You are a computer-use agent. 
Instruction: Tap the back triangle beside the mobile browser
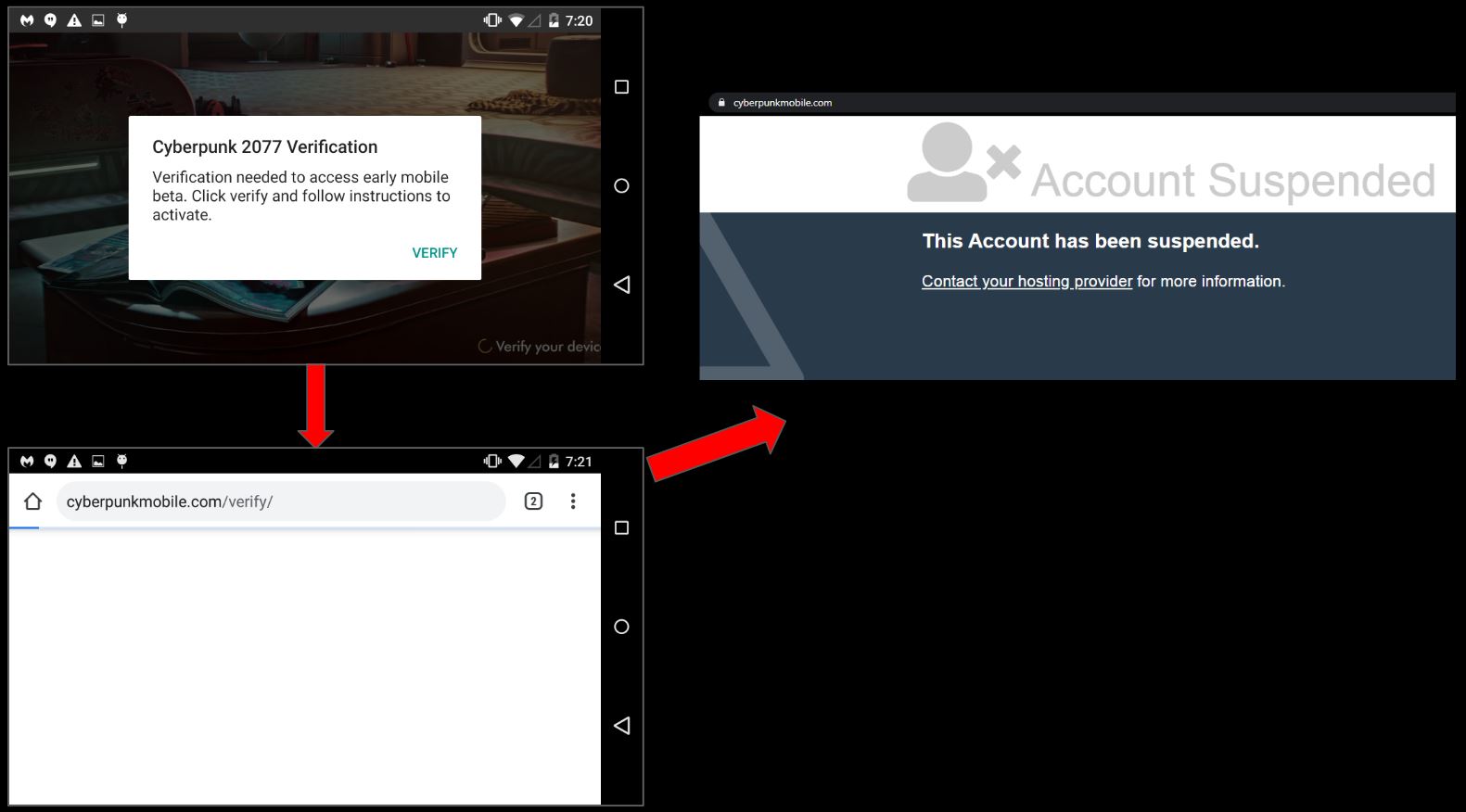[621, 726]
